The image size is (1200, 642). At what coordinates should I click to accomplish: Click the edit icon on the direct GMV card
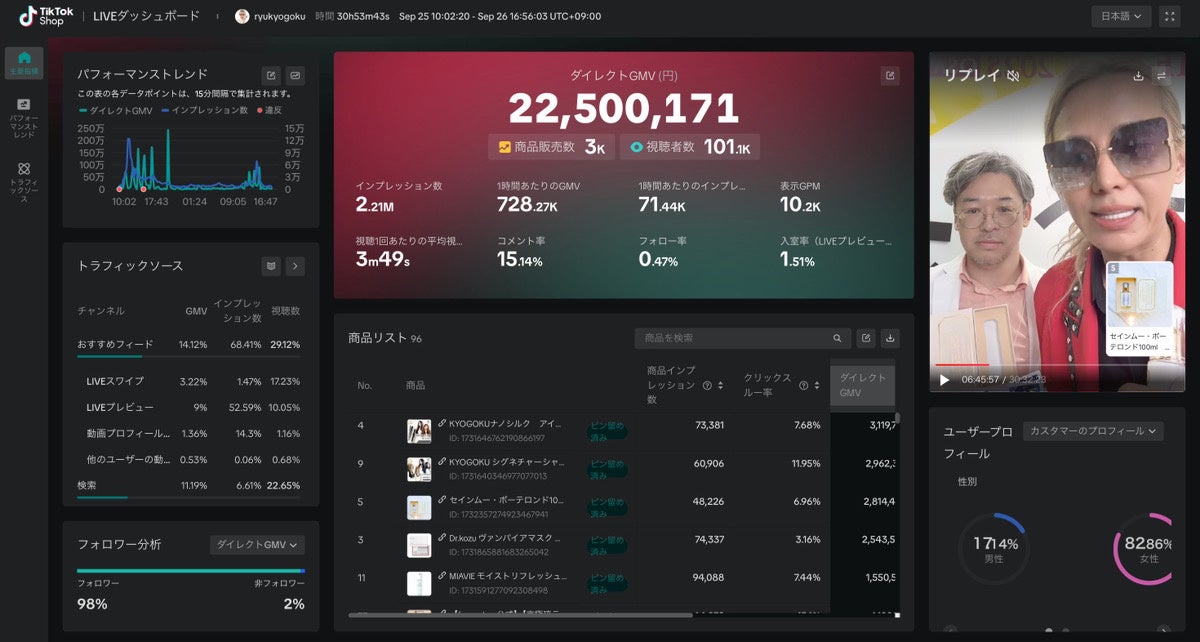pos(890,76)
